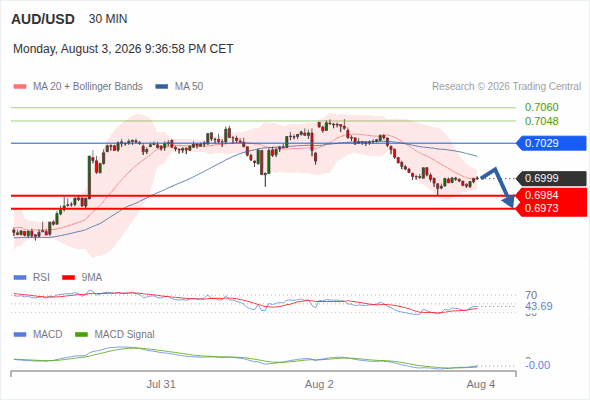Click the MA 50 blue legend swatch
This screenshot has width=590, height=400.
pyautogui.click(x=162, y=87)
